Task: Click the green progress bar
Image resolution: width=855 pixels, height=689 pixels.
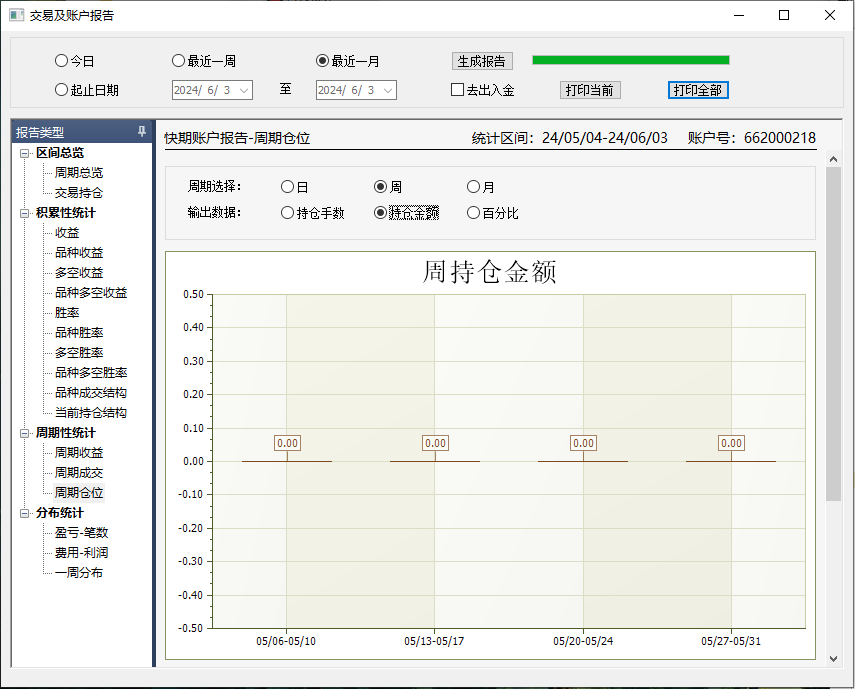Action: (x=630, y=60)
